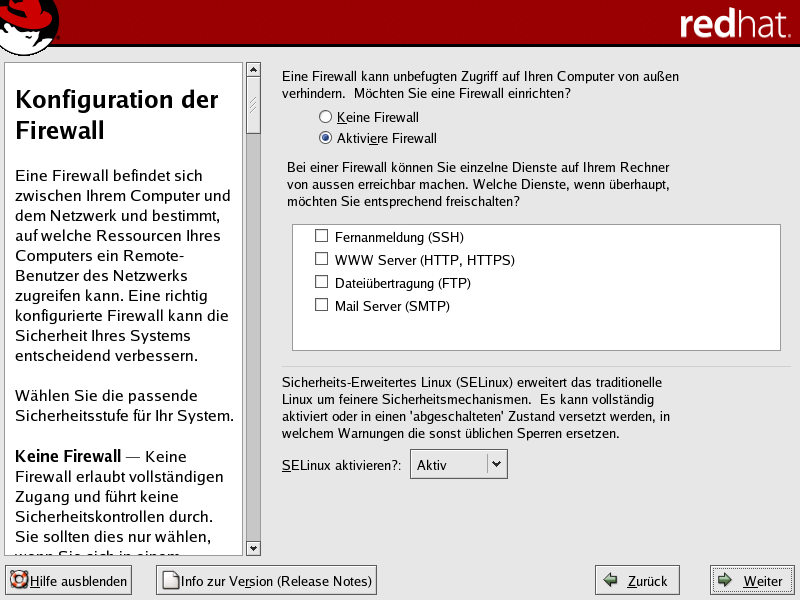Go back with the Zurück button
The height and width of the screenshot is (600, 800).
[637, 580]
